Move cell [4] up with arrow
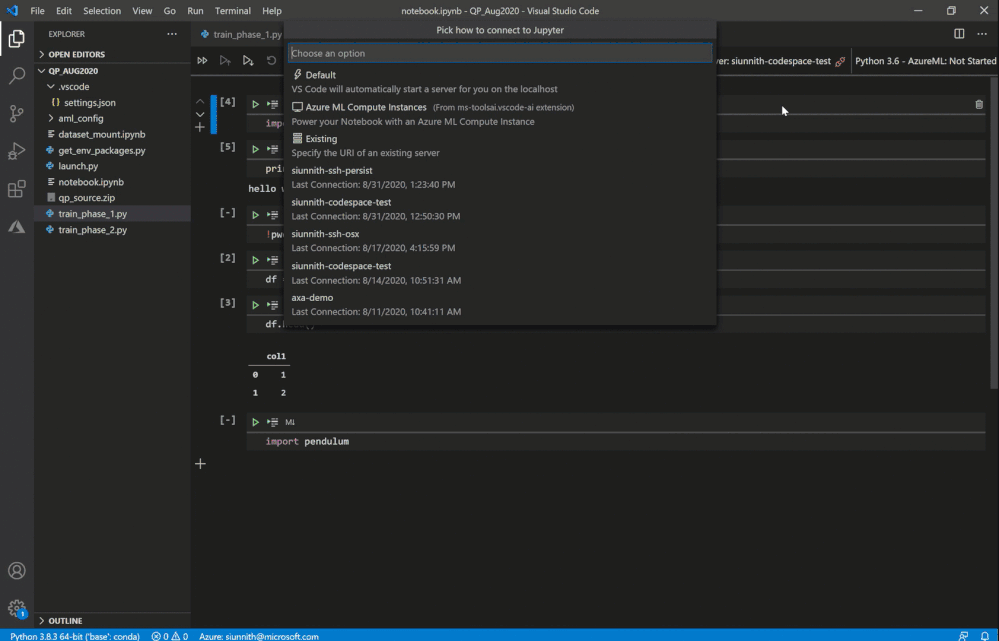 coord(200,101)
